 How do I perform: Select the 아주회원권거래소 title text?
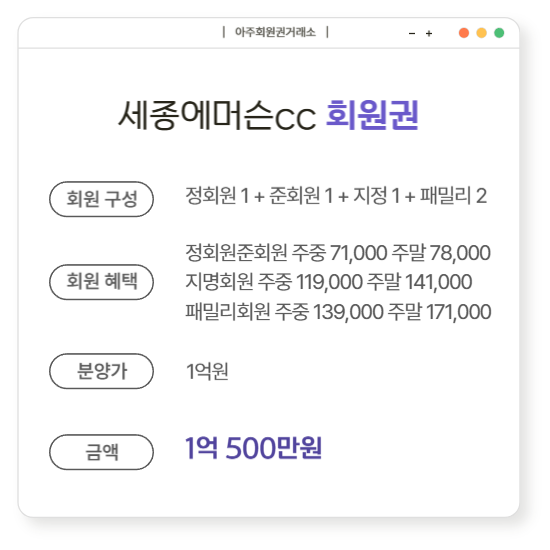275,32
